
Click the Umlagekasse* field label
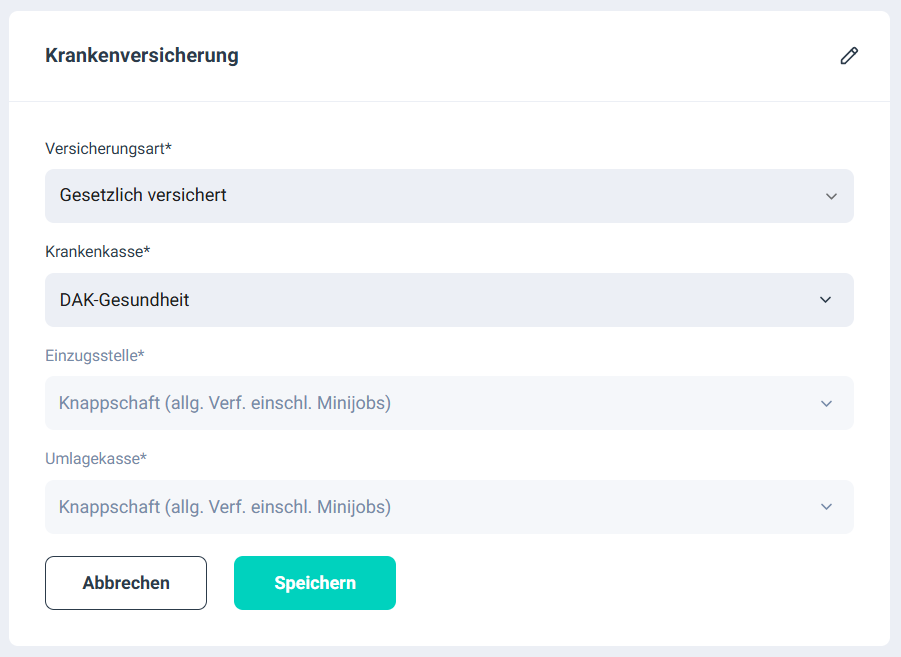(x=96, y=459)
